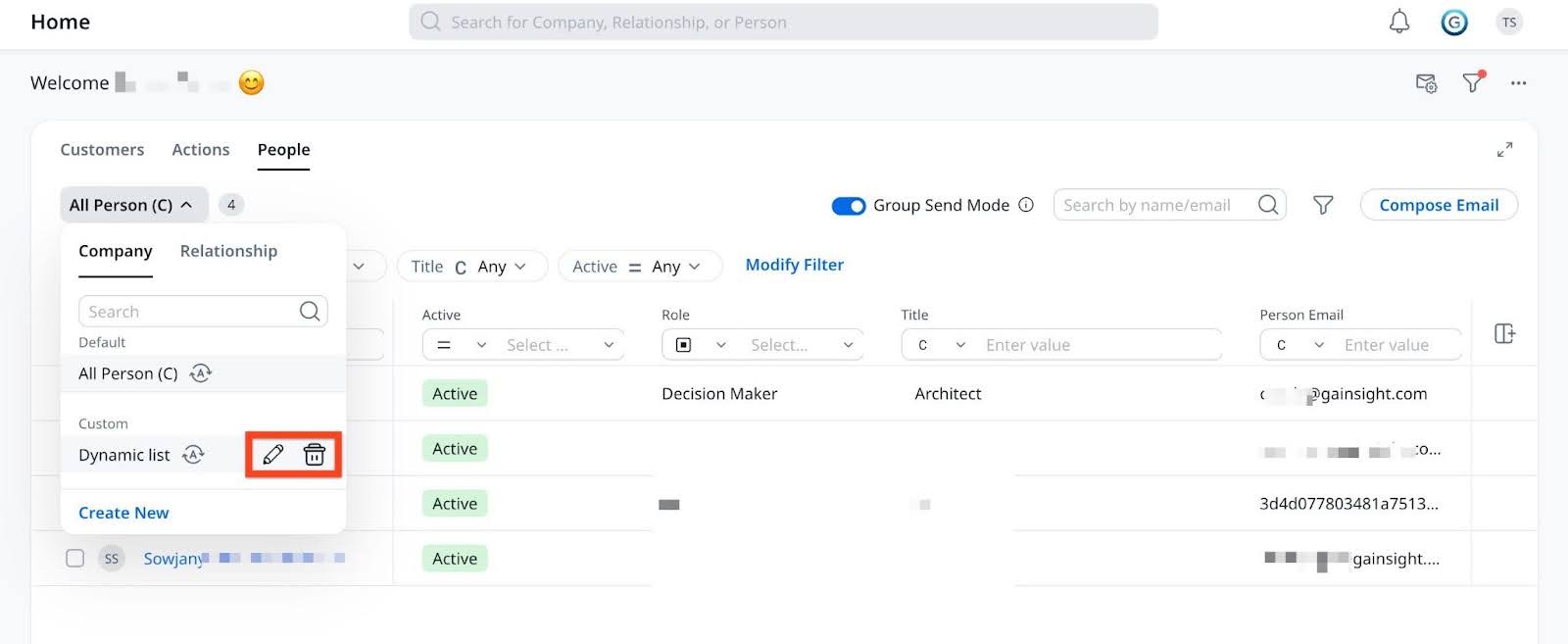The height and width of the screenshot is (644, 1568).
Task: Click the Compose Email button
Action: (x=1438, y=205)
